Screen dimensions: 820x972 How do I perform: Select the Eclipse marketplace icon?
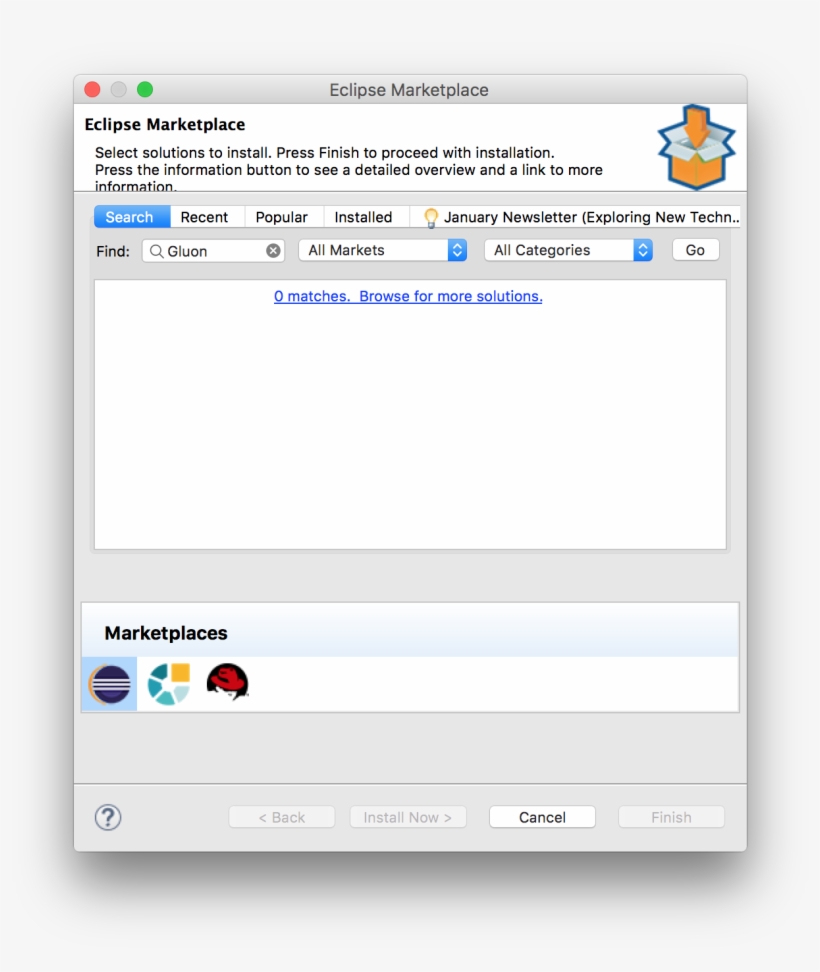tap(110, 684)
